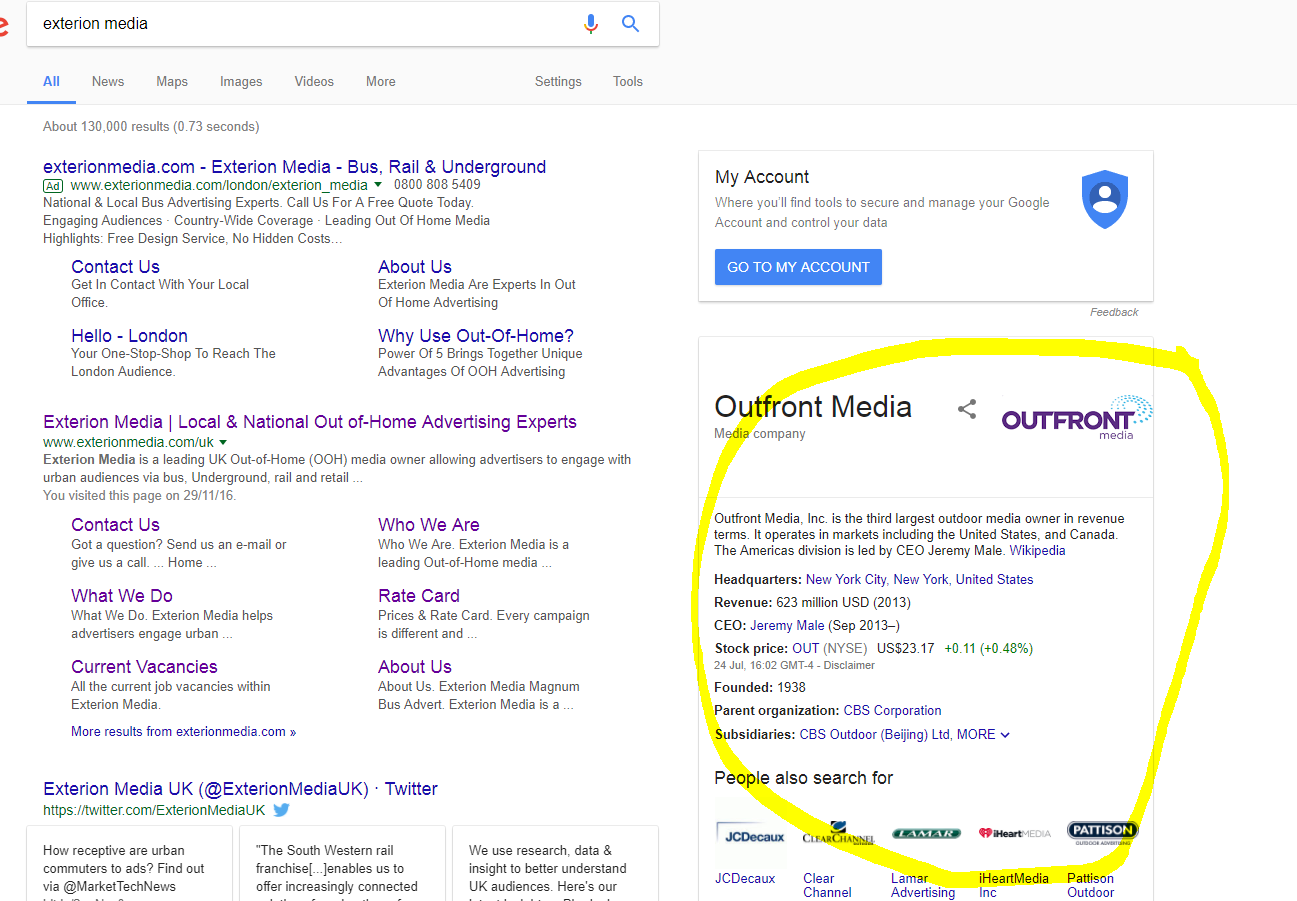Click the Lamar Advertising text link
1297x901 pixels.
click(923, 886)
